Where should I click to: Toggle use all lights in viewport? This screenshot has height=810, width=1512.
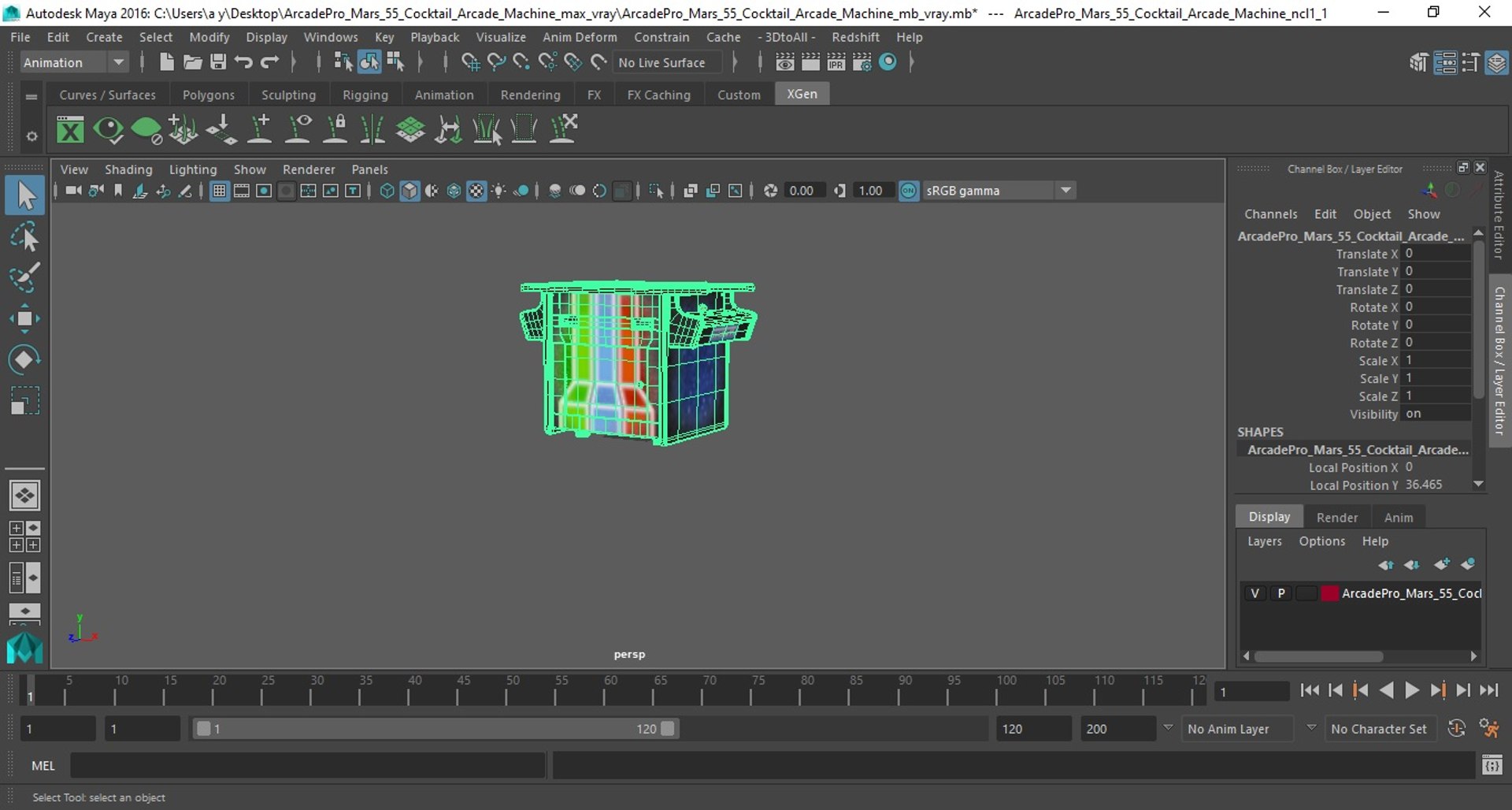[x=498, y=191]
